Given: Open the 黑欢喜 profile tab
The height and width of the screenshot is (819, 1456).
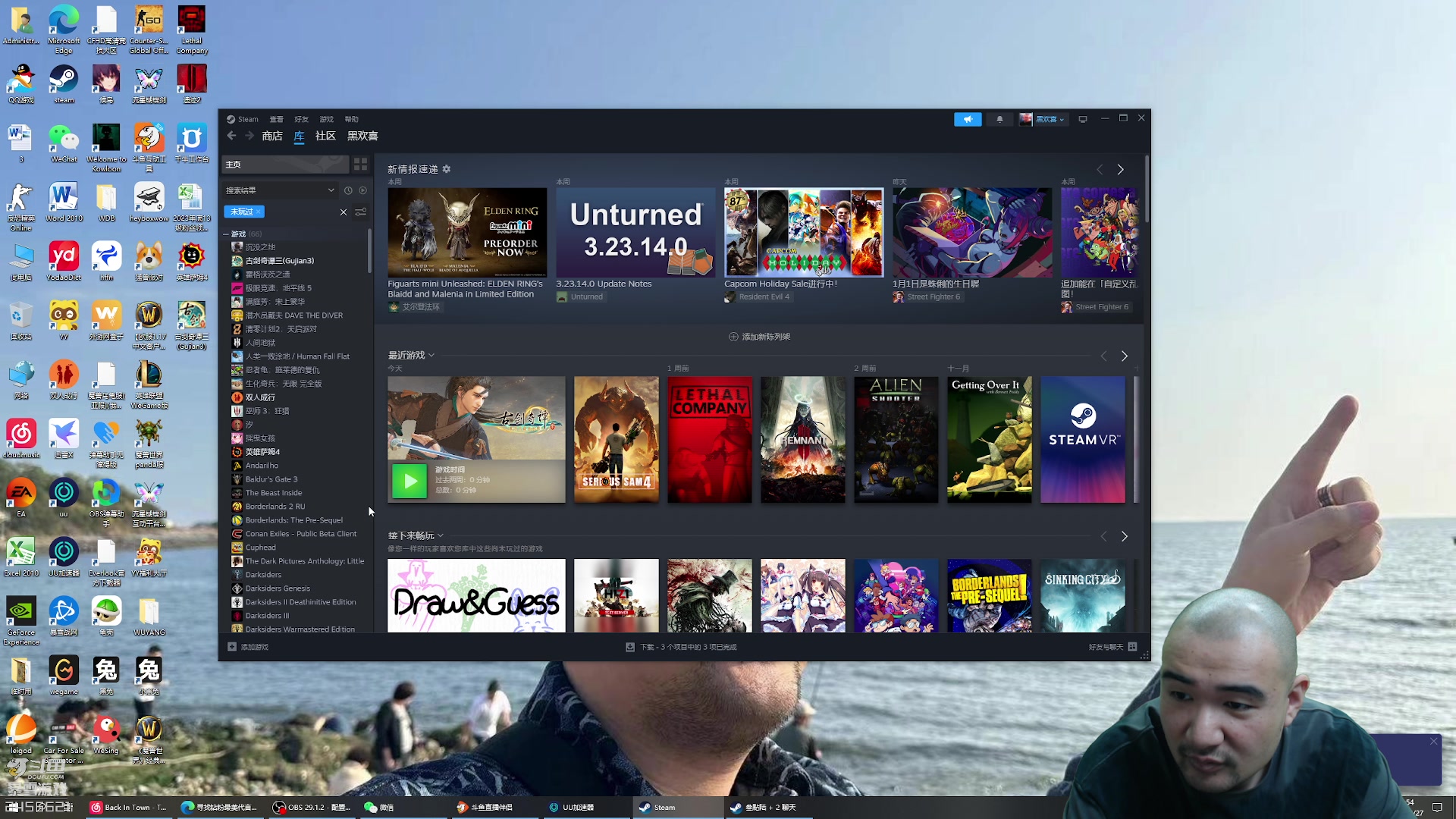Looking at the screenshot, I should click(362, 136).
